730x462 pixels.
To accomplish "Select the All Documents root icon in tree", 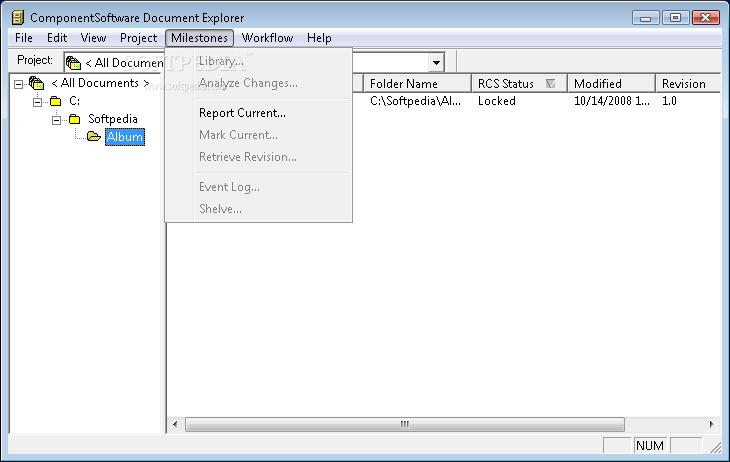I will pos(36,83).
